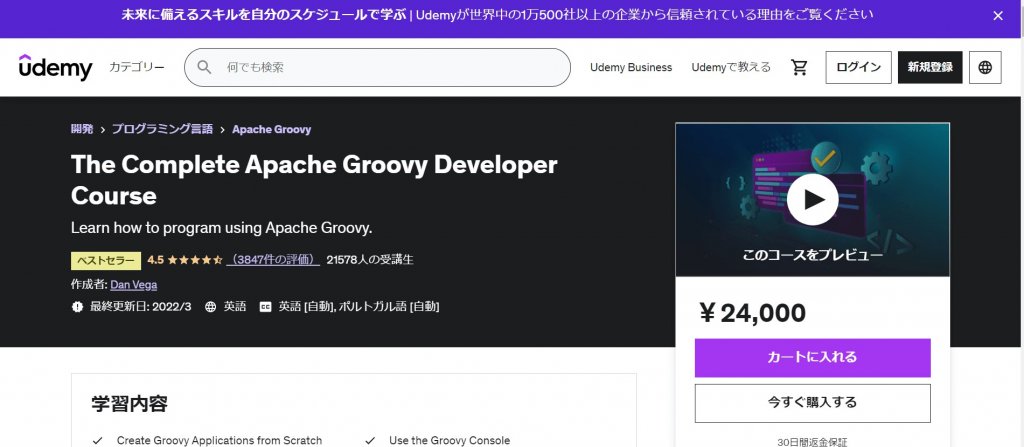The image size is (1024, 447).
Task: Click the closed captions CC icon
Action: [x=265, y=306]
